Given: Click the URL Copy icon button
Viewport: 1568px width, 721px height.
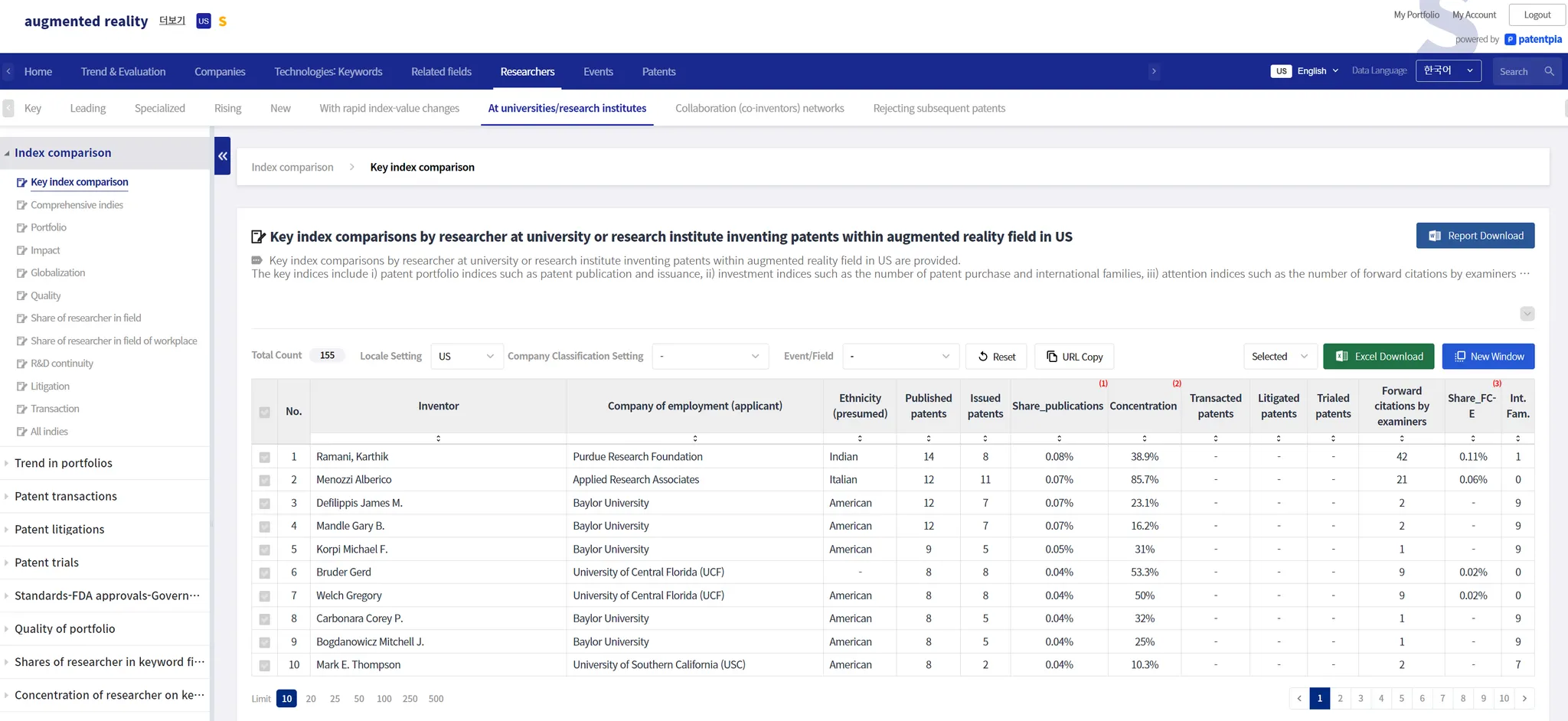Looking at the screenshot, I should [1073, 357].
